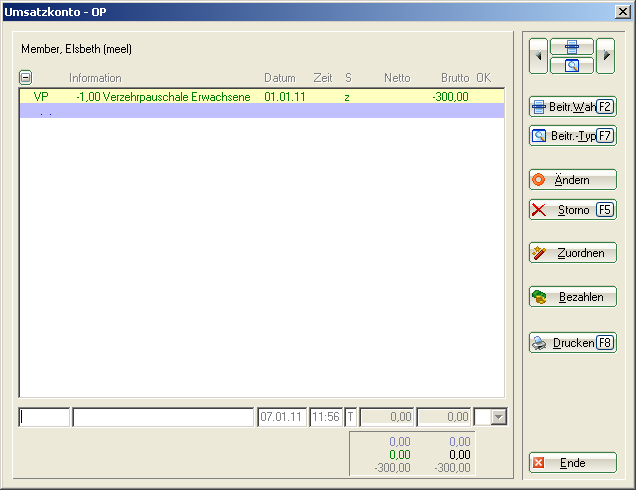The image size is (636, 490).
Task: Click the status field showing T
Action: click(351, 417)
